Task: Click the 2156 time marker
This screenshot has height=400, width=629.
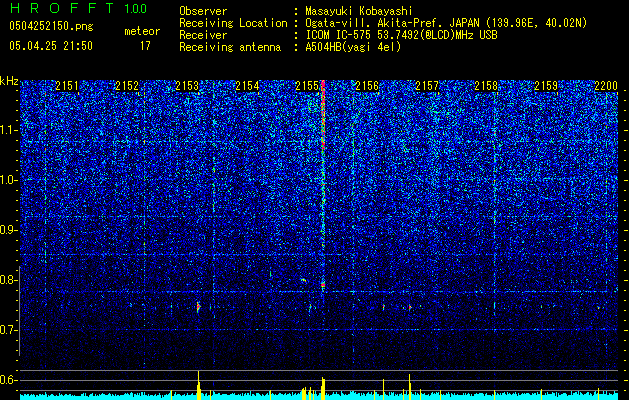Action: pos(367,86)
